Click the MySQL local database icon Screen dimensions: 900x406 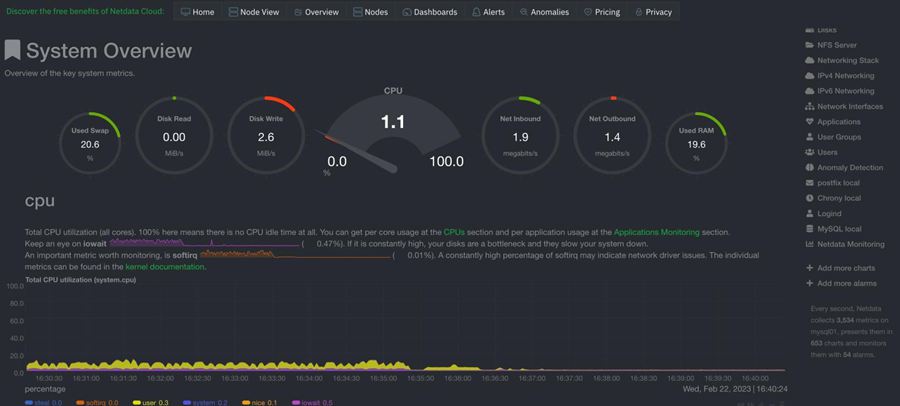(809, 229)
